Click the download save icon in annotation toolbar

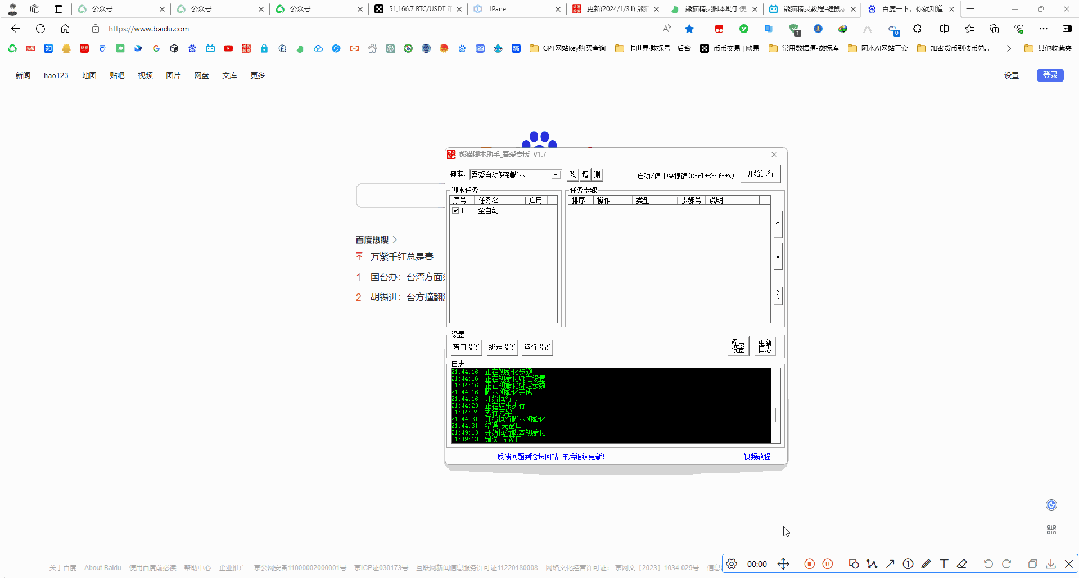[1051, 564]
